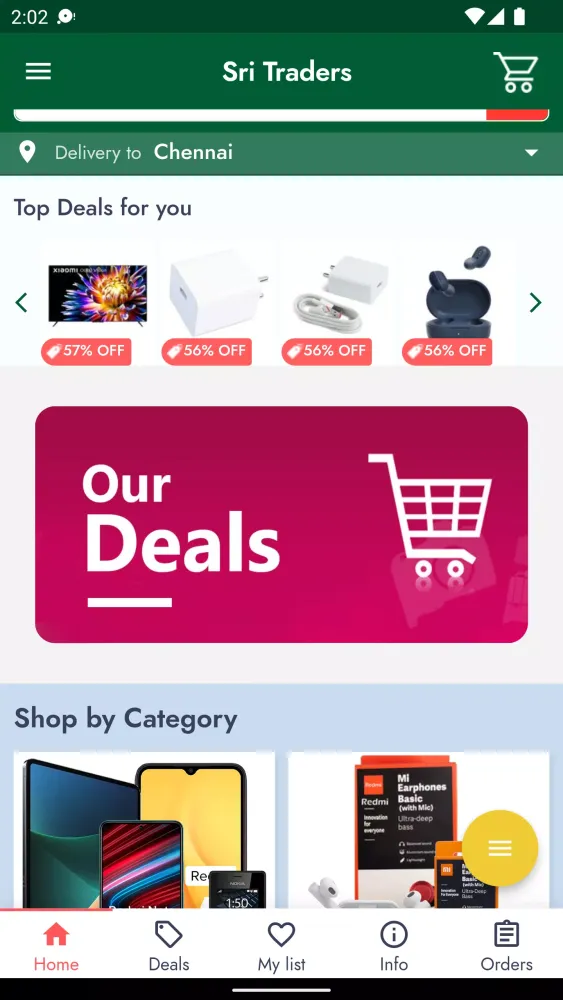Show previous top deals with left arrow

pyautogui.click(x=22, y=302)
